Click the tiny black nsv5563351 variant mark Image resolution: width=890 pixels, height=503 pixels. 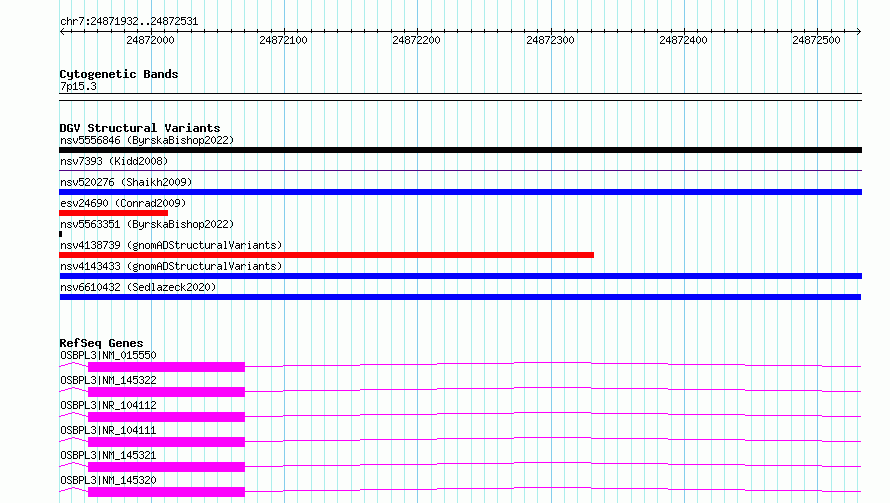tap(61, 234)
